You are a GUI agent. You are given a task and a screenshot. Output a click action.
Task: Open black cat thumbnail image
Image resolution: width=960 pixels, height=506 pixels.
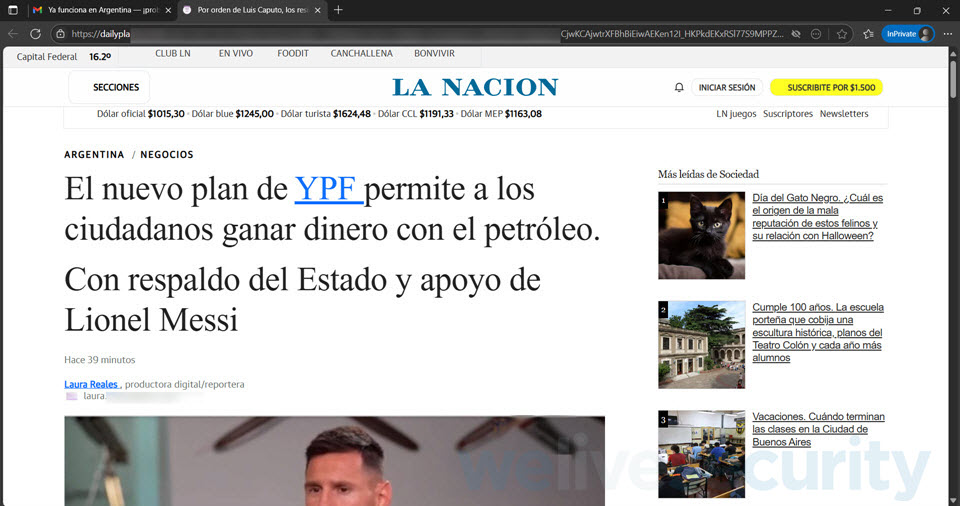(702, 236)
